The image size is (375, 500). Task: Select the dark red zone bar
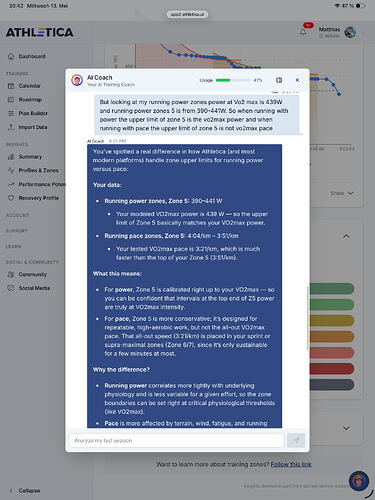[x=332, y=369]
